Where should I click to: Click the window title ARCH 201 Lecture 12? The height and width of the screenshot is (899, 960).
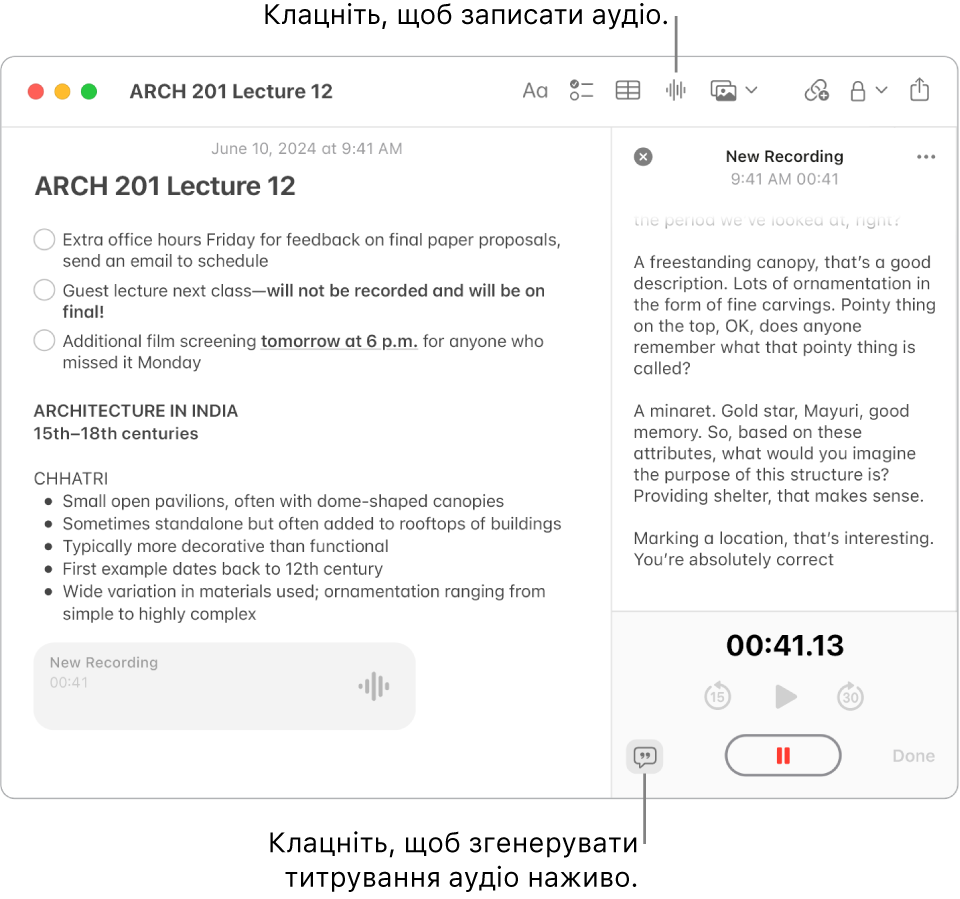click(x=231, y=91)
